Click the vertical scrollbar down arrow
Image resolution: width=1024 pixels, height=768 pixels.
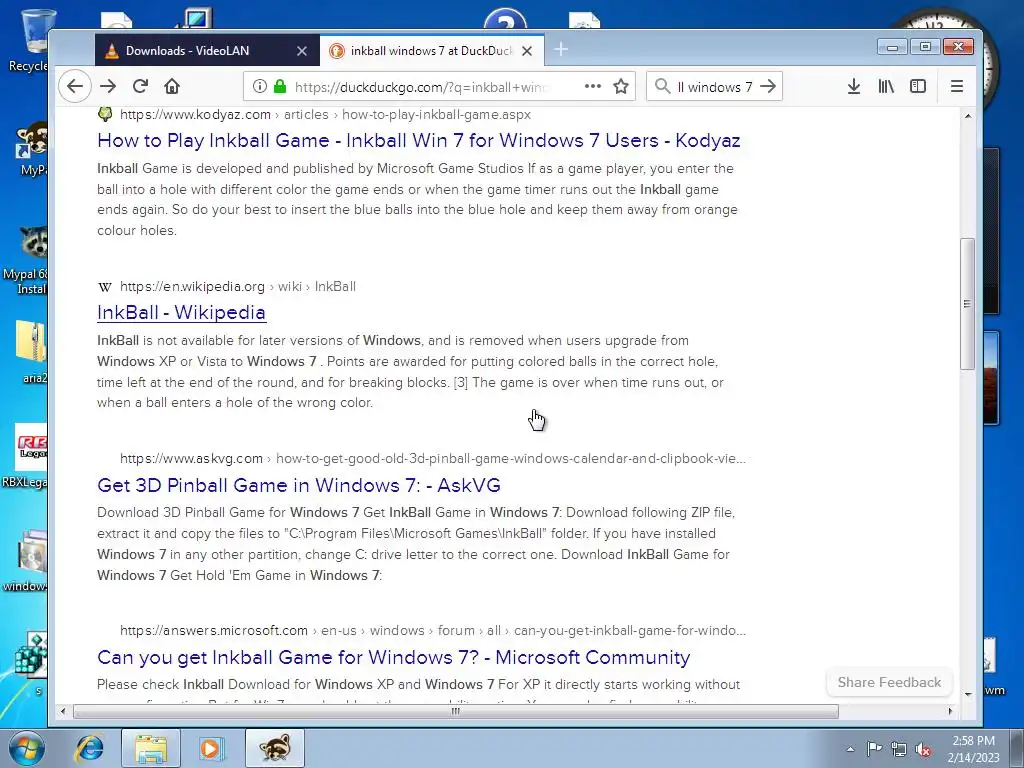[968, 694]
